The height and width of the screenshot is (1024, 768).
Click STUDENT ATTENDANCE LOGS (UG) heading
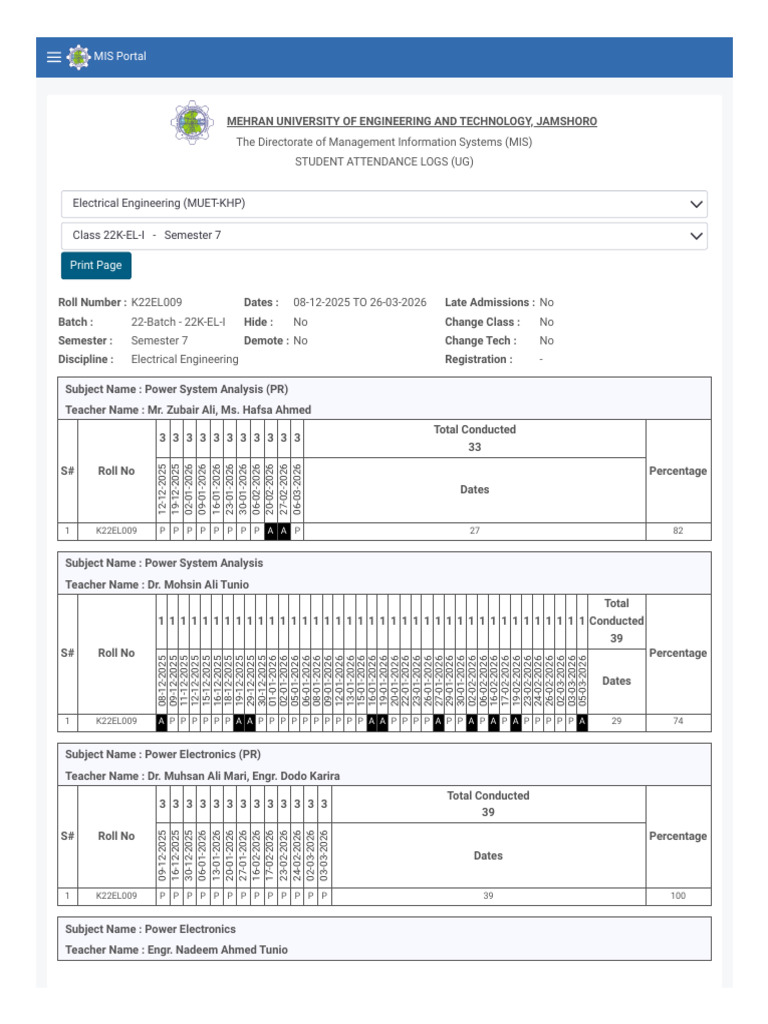pyautogui.click(x=384, y=162)
